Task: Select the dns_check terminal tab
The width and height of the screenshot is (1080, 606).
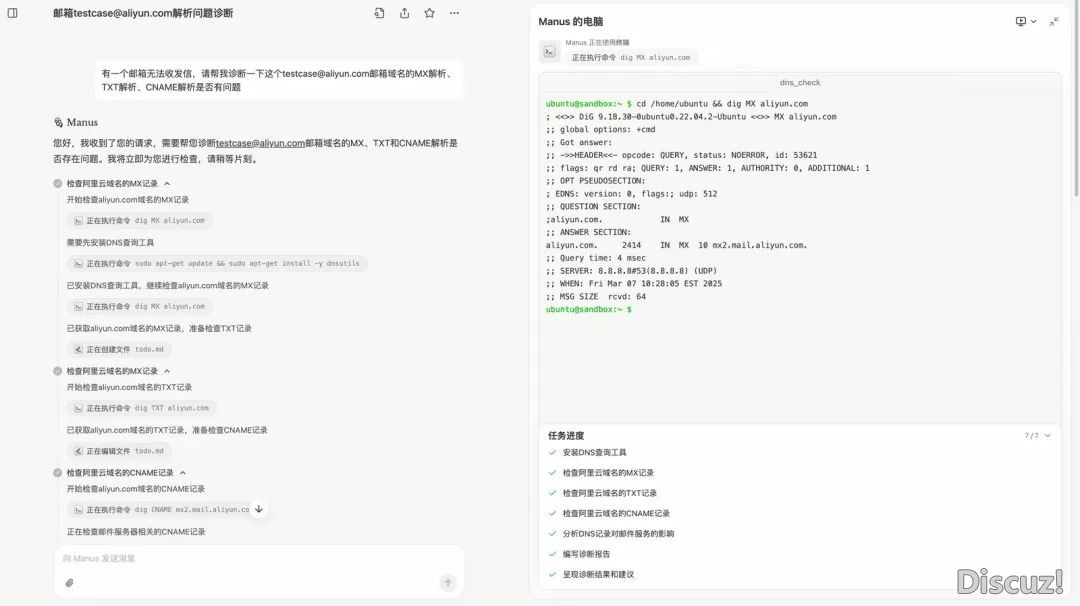Action: (800, 83)
